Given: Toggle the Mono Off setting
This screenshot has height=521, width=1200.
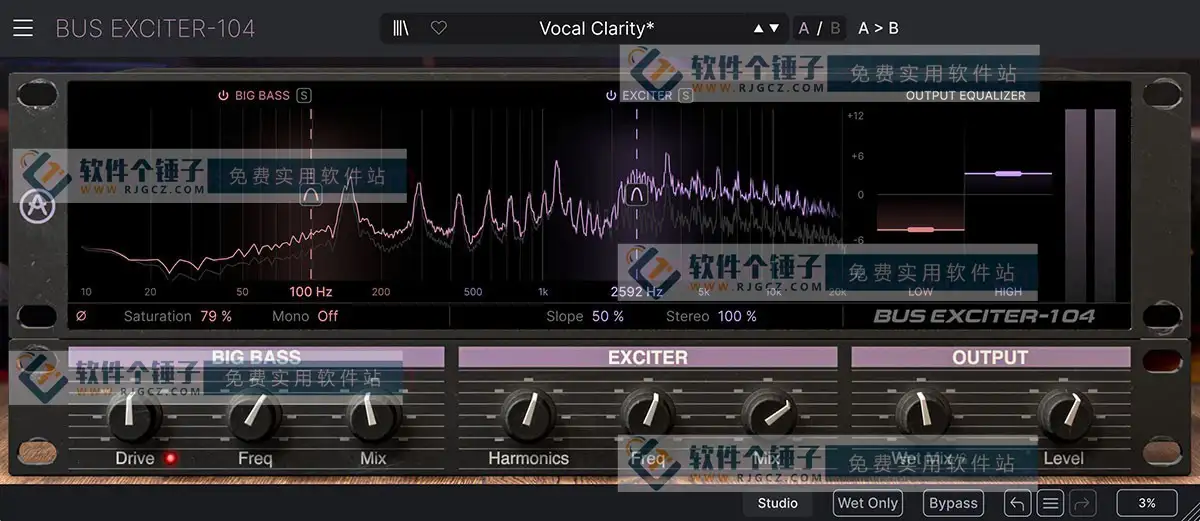Looking at the screenshot, I should (x=327, y=316).
